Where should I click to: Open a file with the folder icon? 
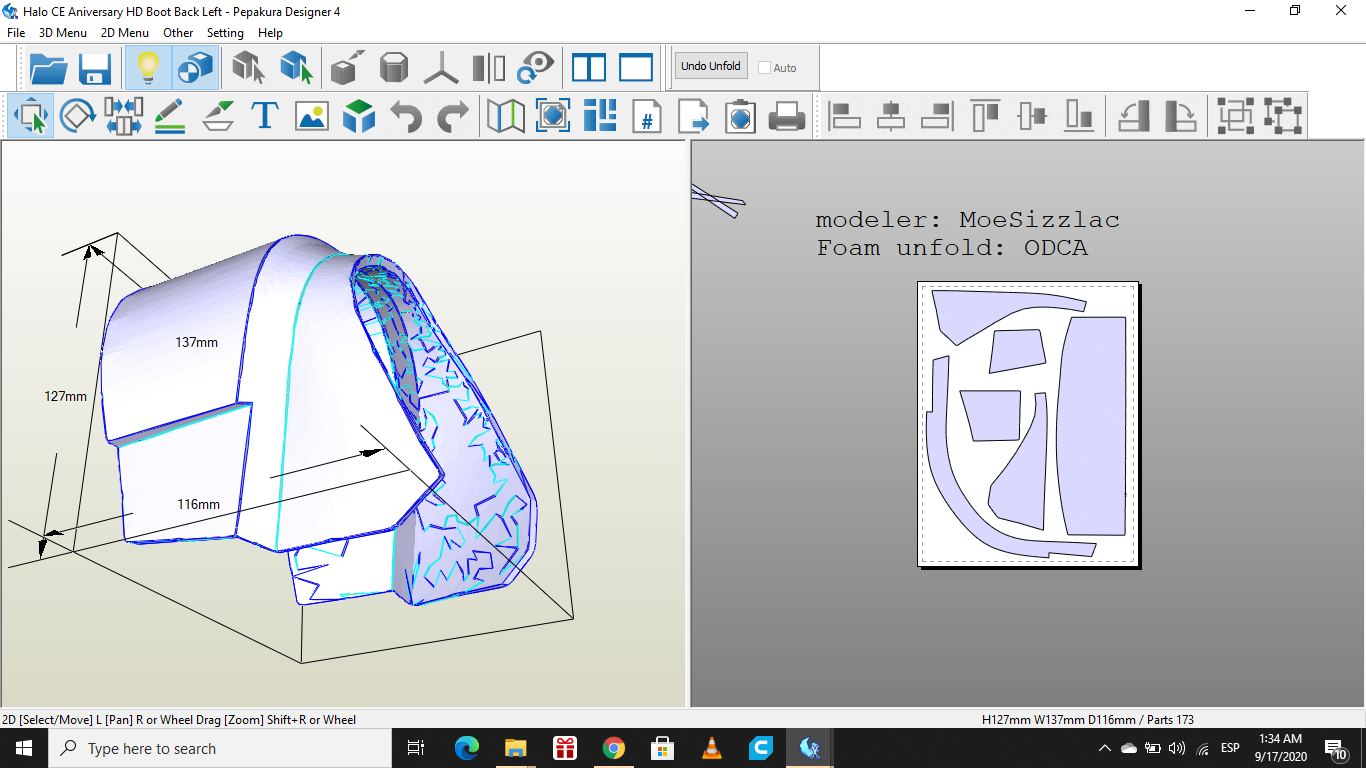pos(49,68)
